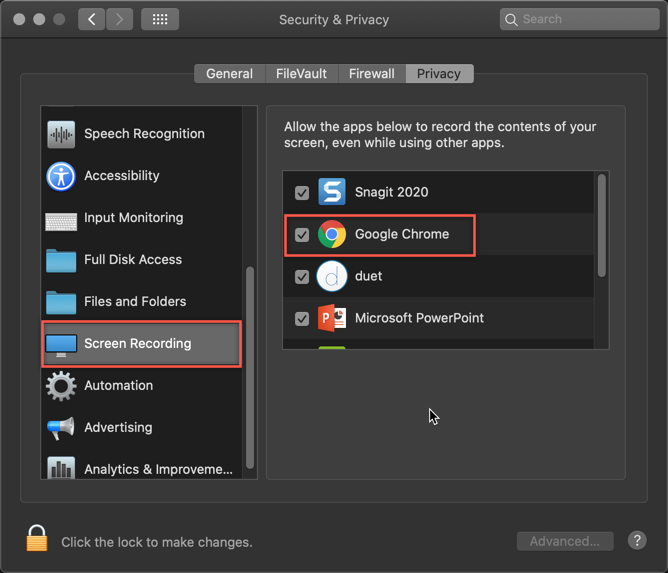Select Speech Recognition category text

144,134
